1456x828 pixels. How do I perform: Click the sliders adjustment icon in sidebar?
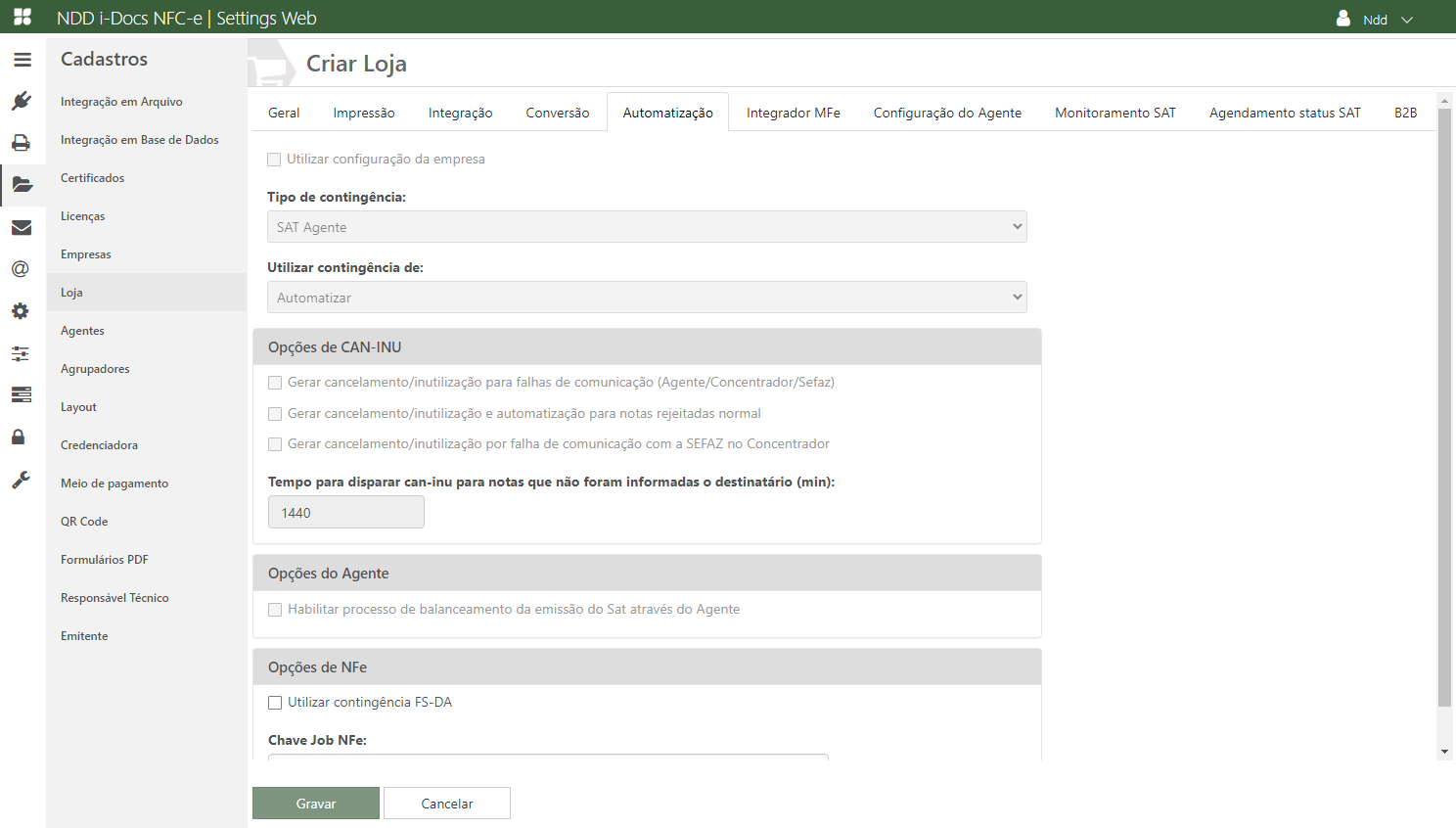[21, 353]
